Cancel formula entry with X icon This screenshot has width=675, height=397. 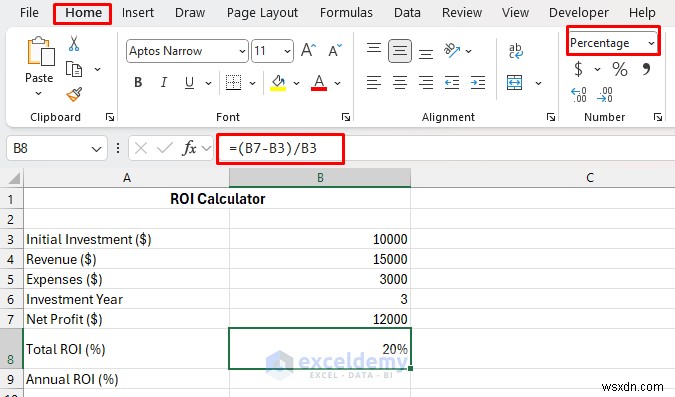tap(140, 149)
